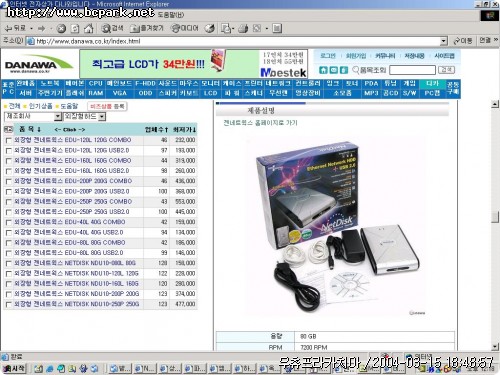Viewport: 500px width, 375px height.
Task: Click the green home icon beside search field
Action: click(x=323, y=70)
